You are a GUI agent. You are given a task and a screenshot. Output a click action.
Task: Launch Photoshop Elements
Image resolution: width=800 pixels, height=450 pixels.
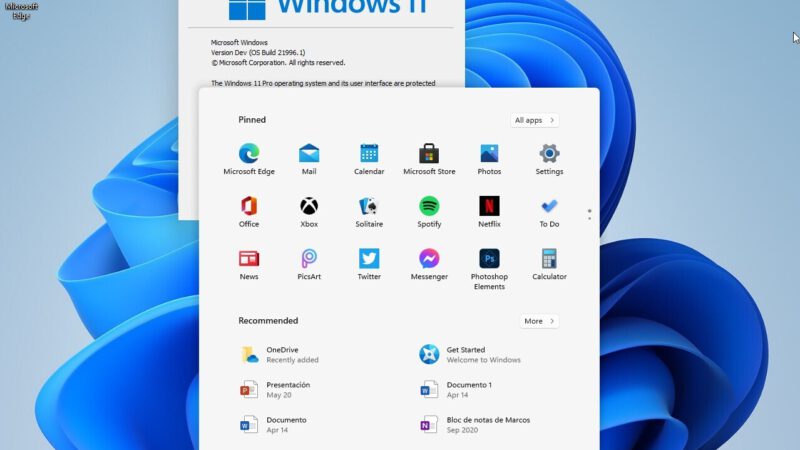(x=489, y=269)
